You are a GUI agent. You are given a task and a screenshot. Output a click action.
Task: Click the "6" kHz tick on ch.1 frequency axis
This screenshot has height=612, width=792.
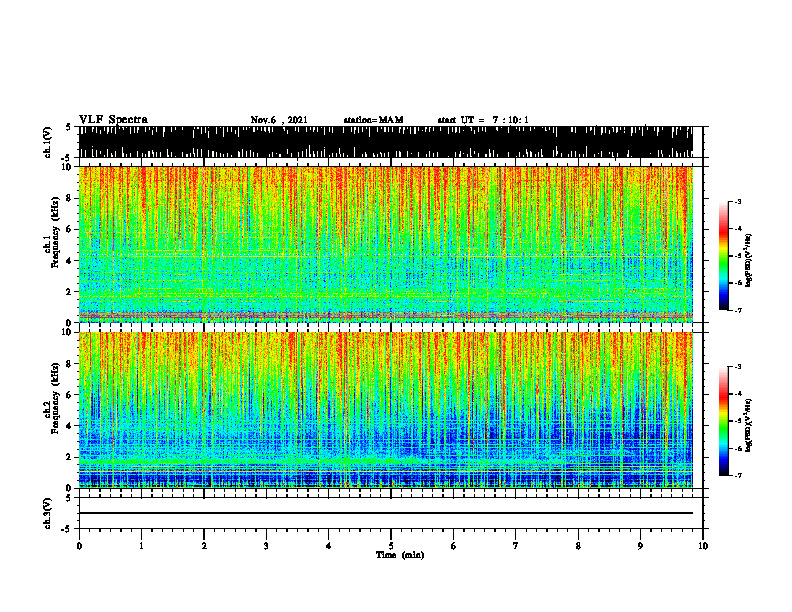tap(69, 229)
